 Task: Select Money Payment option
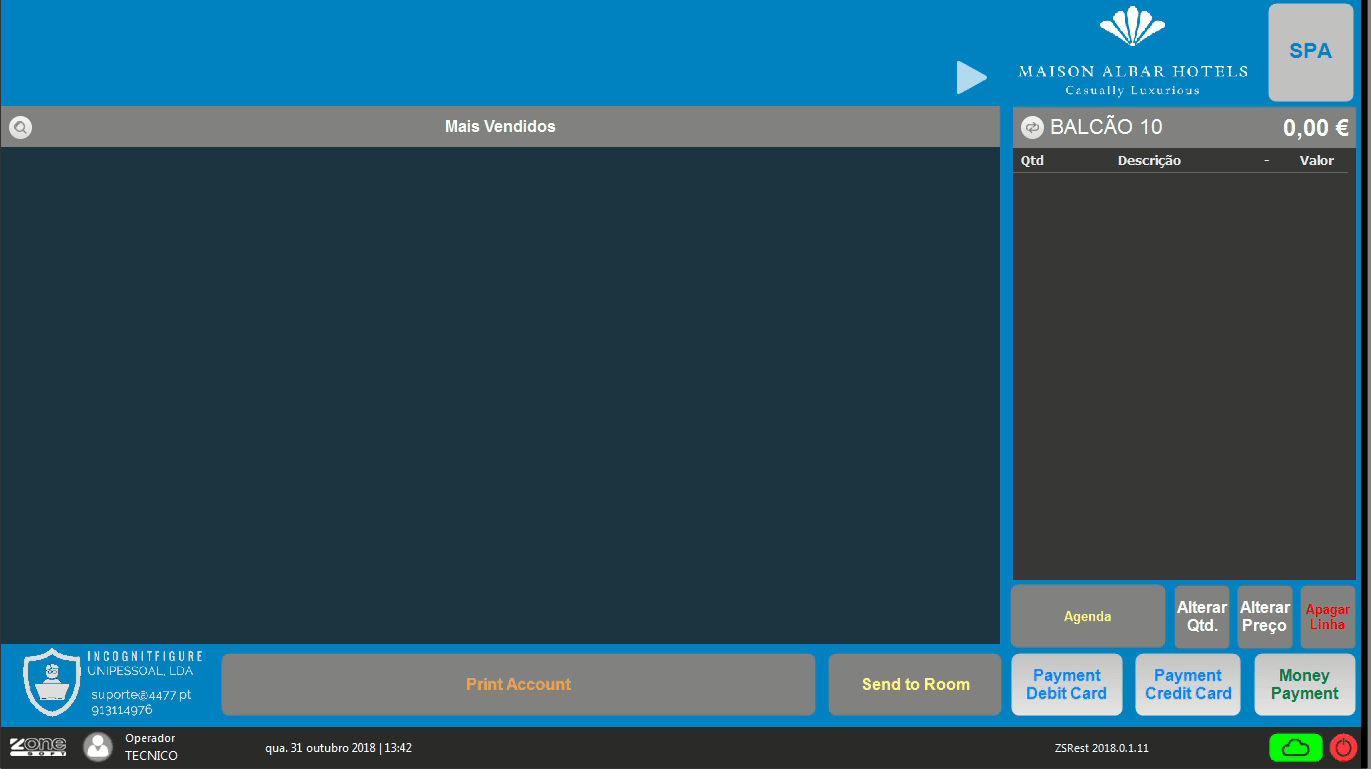(x=1304, y=684)
